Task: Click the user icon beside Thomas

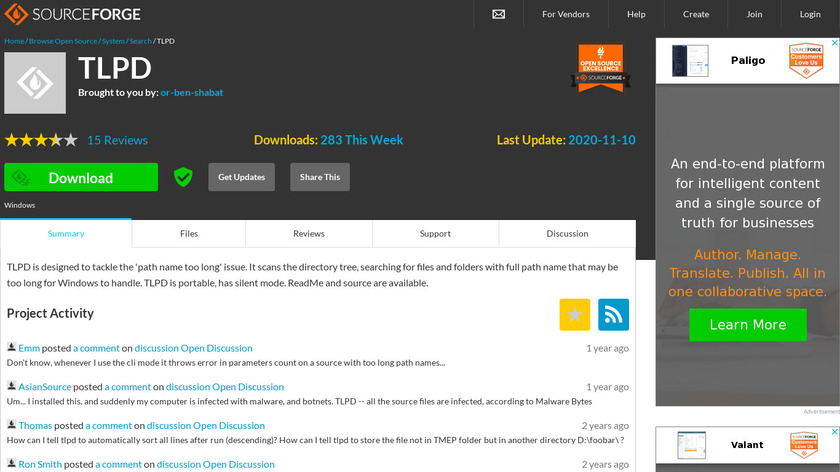Action: [x=11, y=424]
